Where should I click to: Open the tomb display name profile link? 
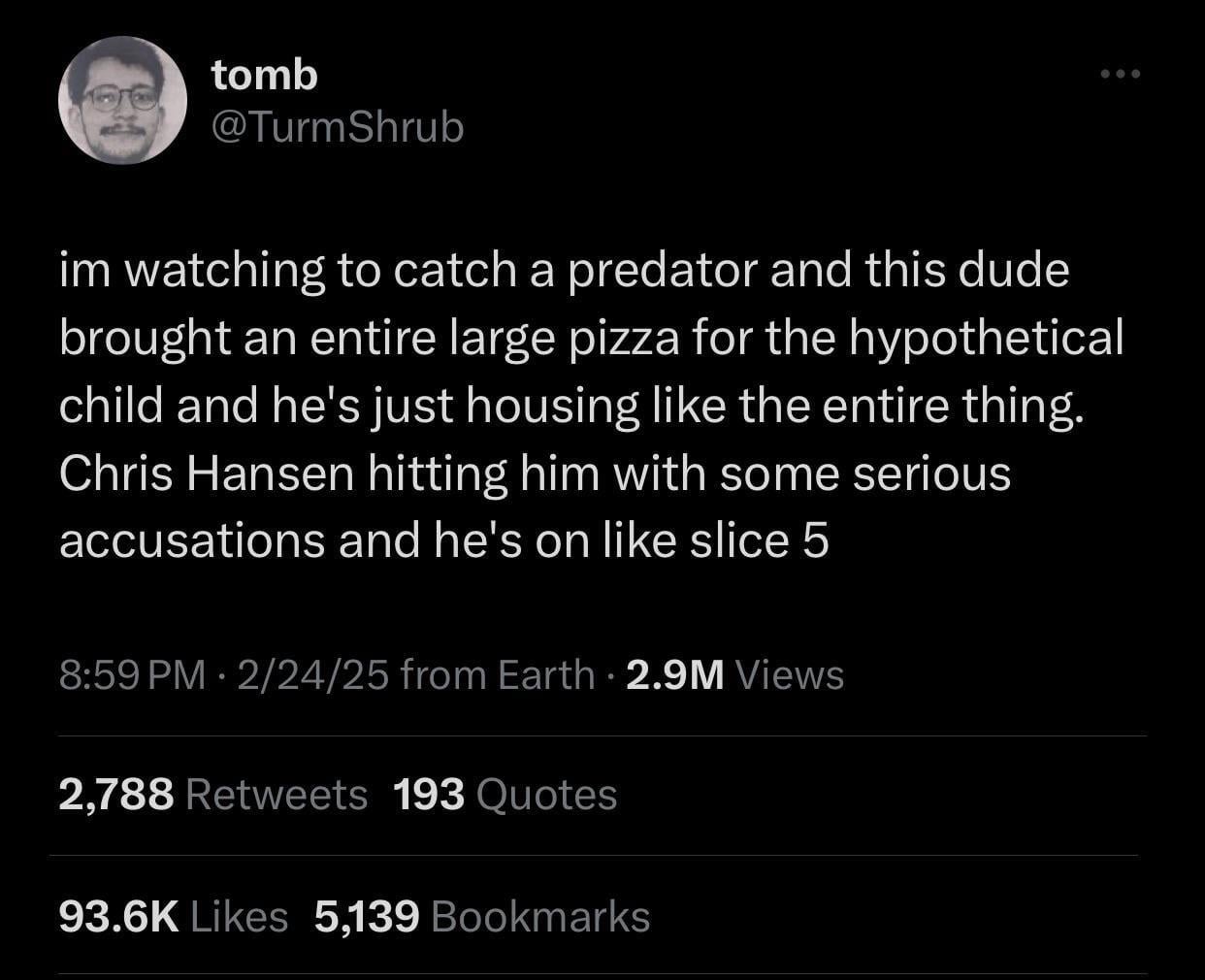click(x=265, y=74)
